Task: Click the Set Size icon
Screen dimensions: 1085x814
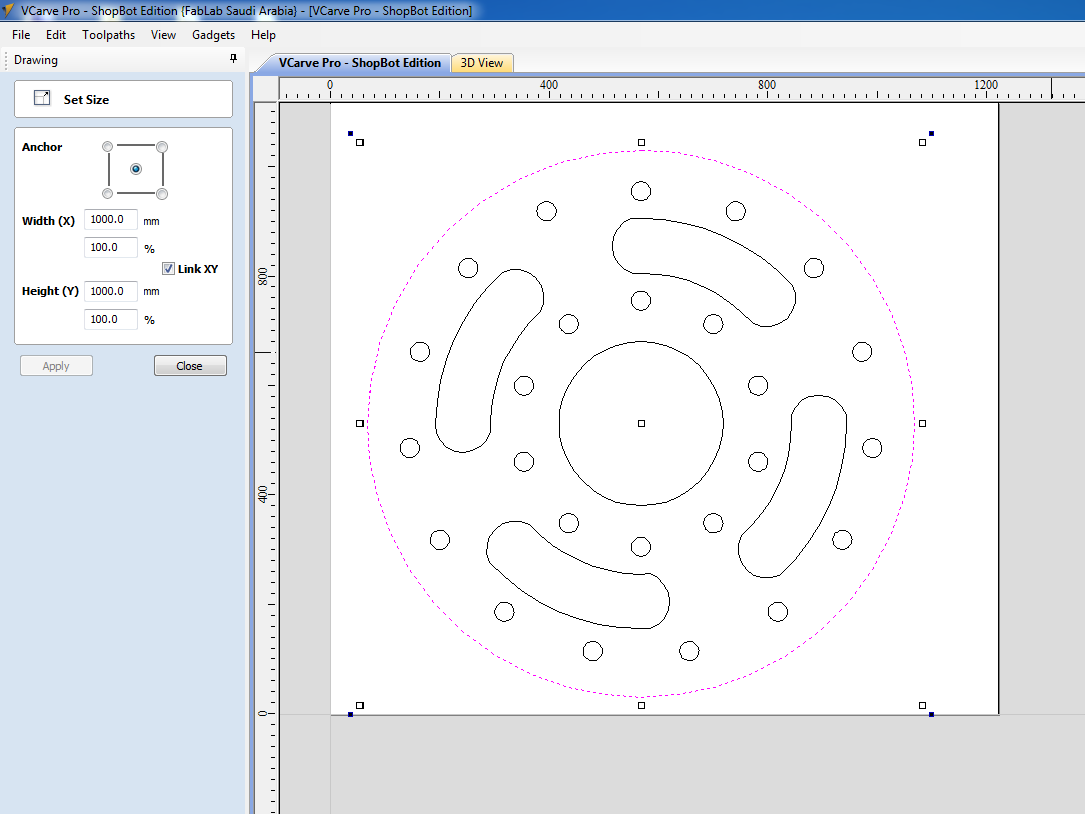Action: click(42, 98)
